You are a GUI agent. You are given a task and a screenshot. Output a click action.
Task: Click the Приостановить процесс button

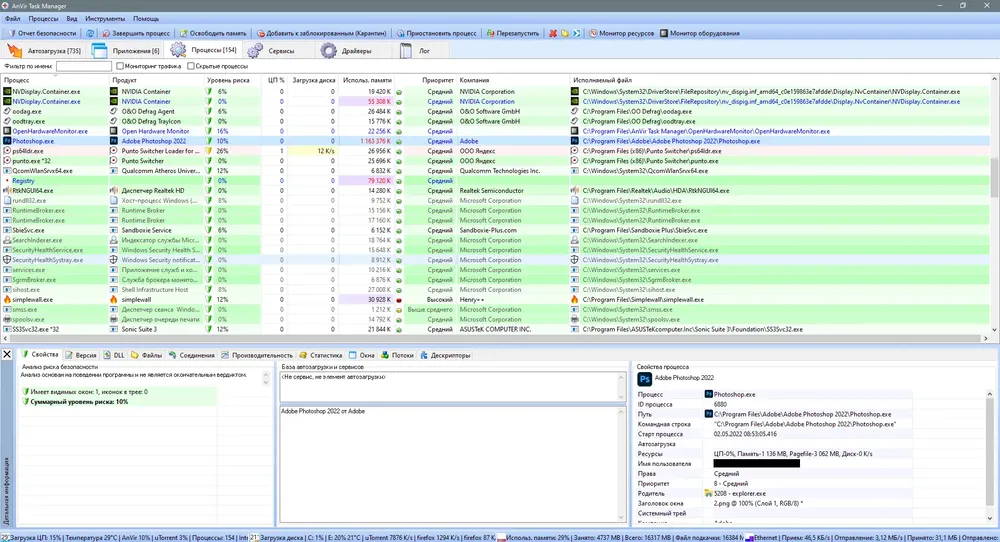click(x=436, y=33)
